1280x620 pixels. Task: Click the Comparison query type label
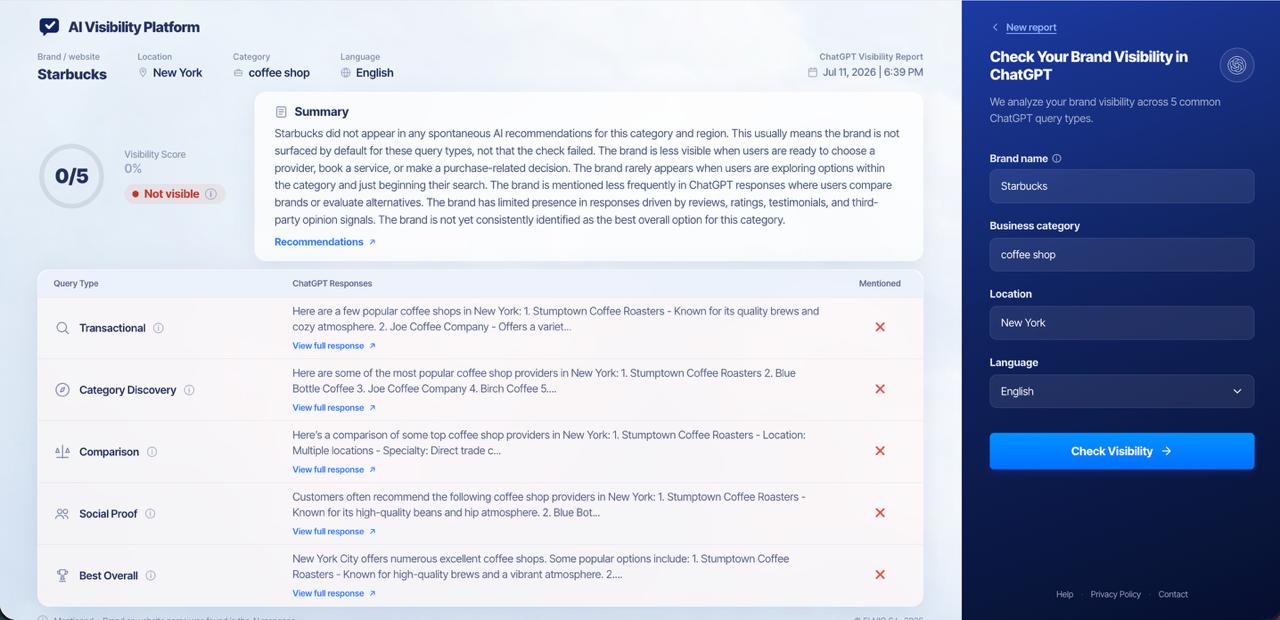coord(109,452)
